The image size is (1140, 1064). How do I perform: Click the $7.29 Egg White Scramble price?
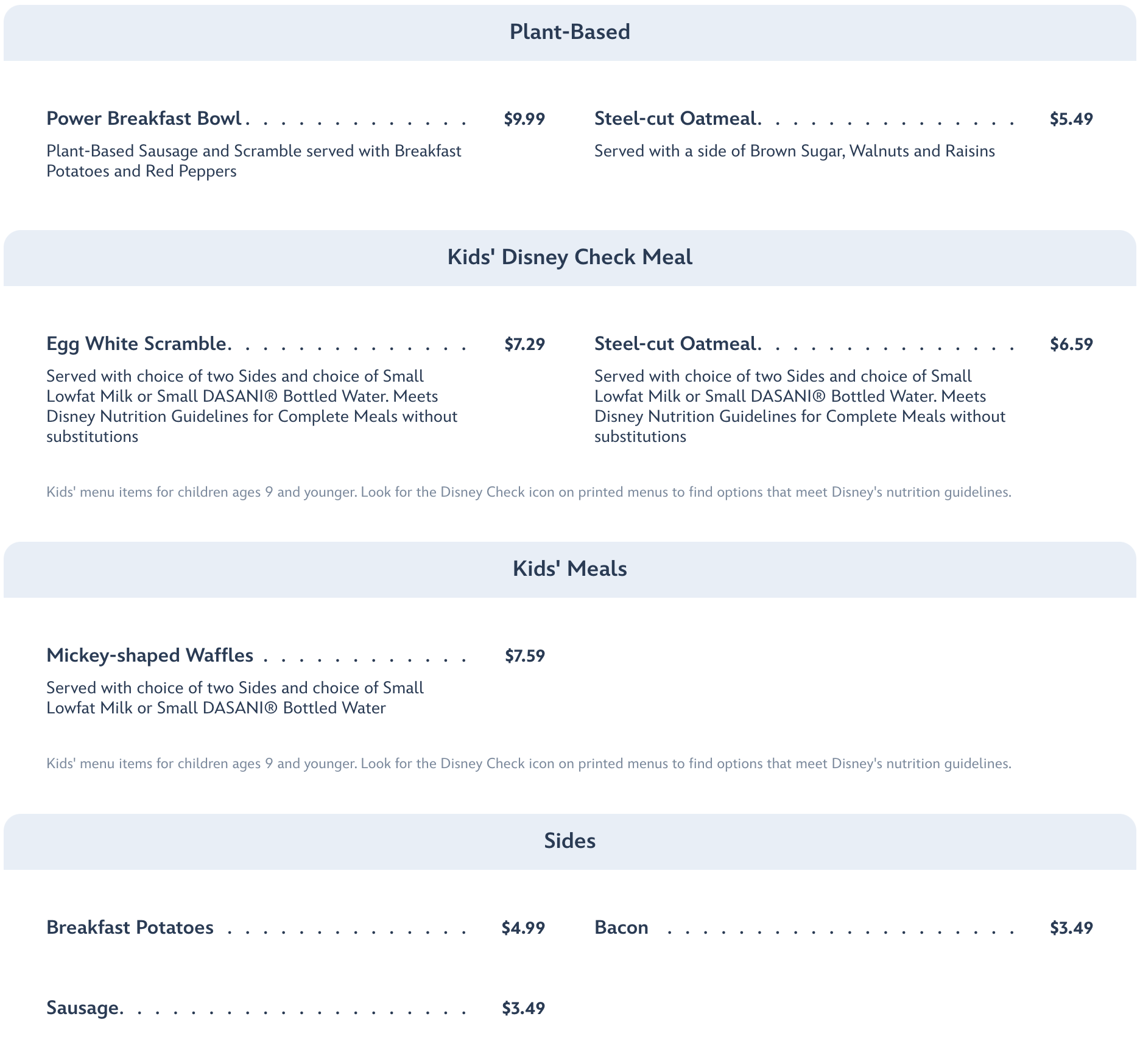click(x=524, y=345)
